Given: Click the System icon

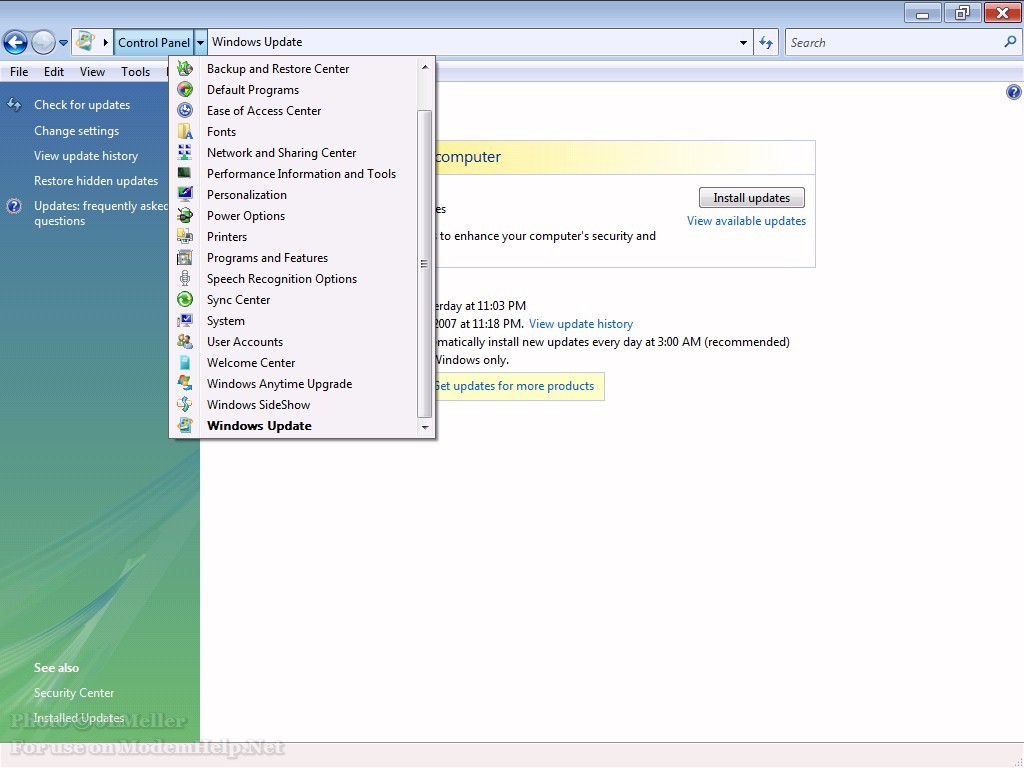Looking at the screenshot, I should (x=185, y=320).
